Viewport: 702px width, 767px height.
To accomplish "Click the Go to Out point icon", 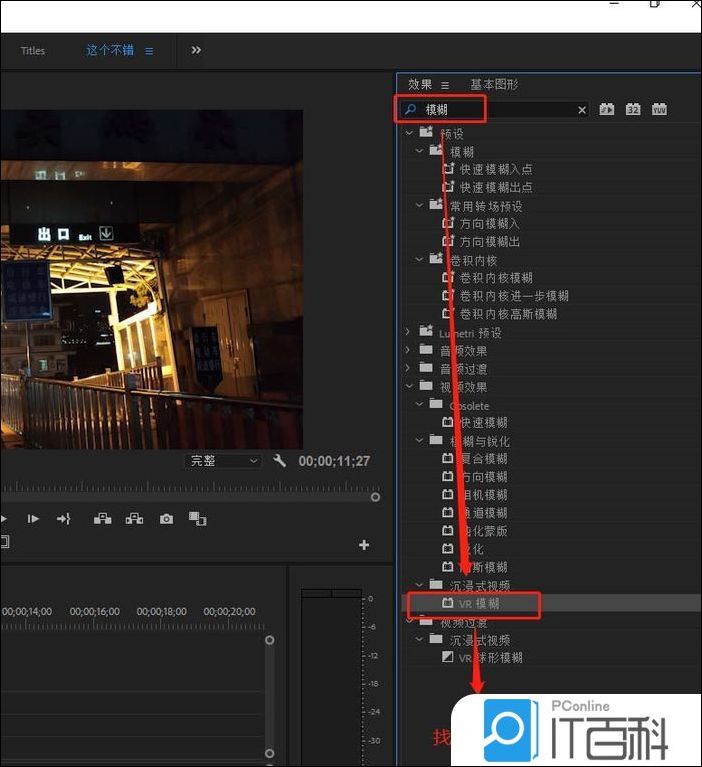I will [64, 519].
